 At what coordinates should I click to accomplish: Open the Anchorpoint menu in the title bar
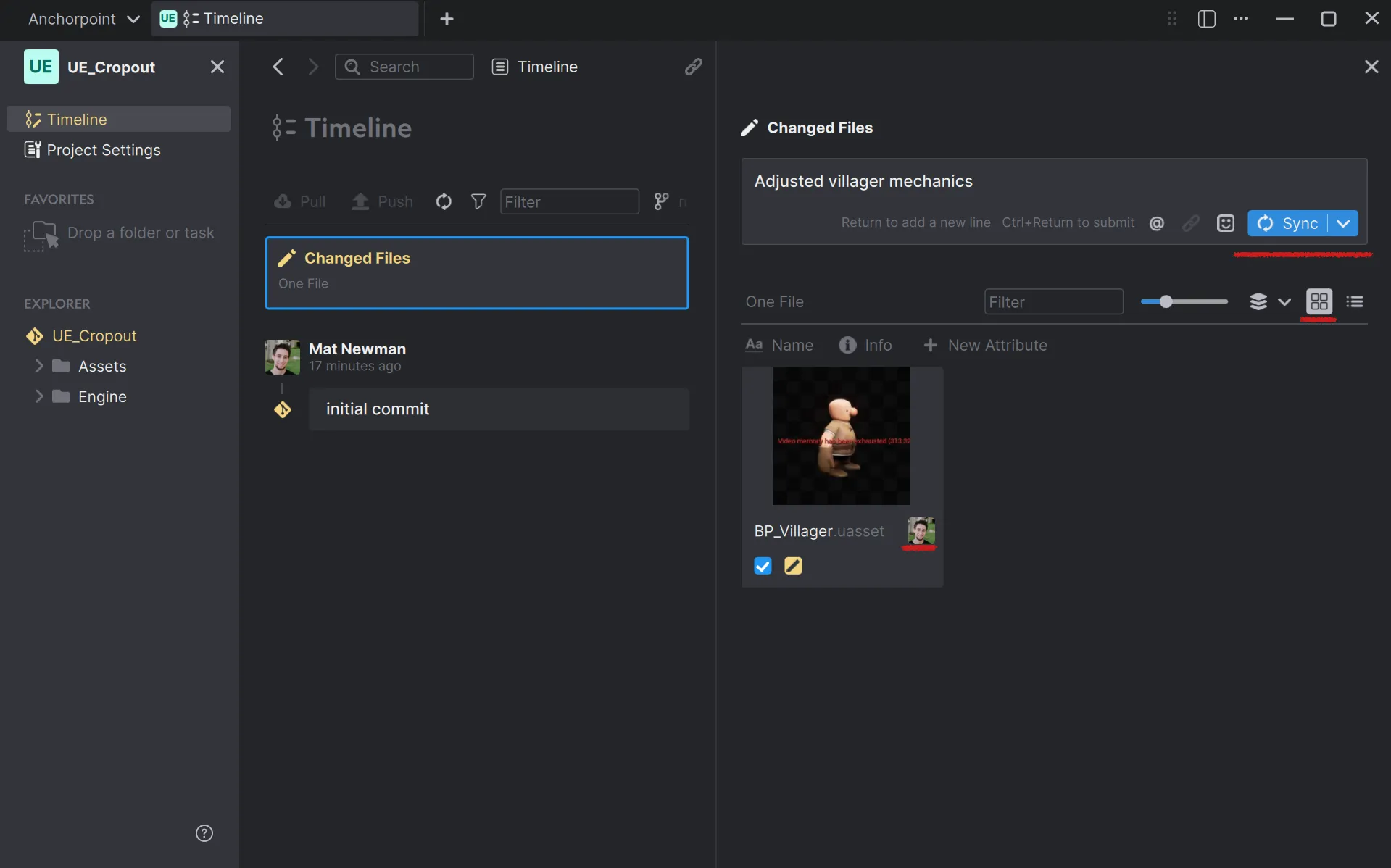[82, 19]
